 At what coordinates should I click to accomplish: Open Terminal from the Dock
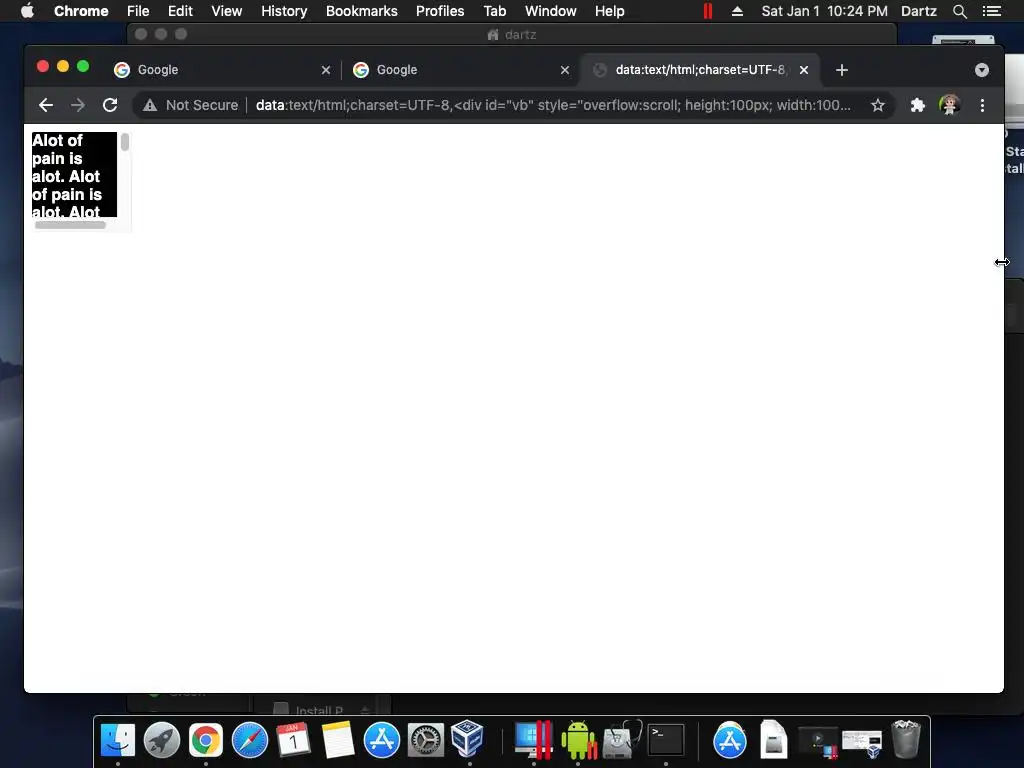pos(665,741)
